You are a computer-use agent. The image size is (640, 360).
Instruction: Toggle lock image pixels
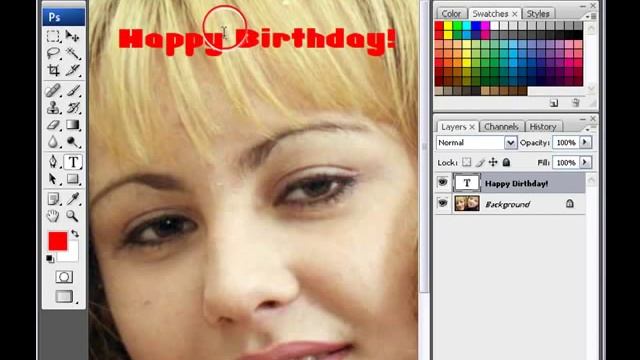point(480,162)
